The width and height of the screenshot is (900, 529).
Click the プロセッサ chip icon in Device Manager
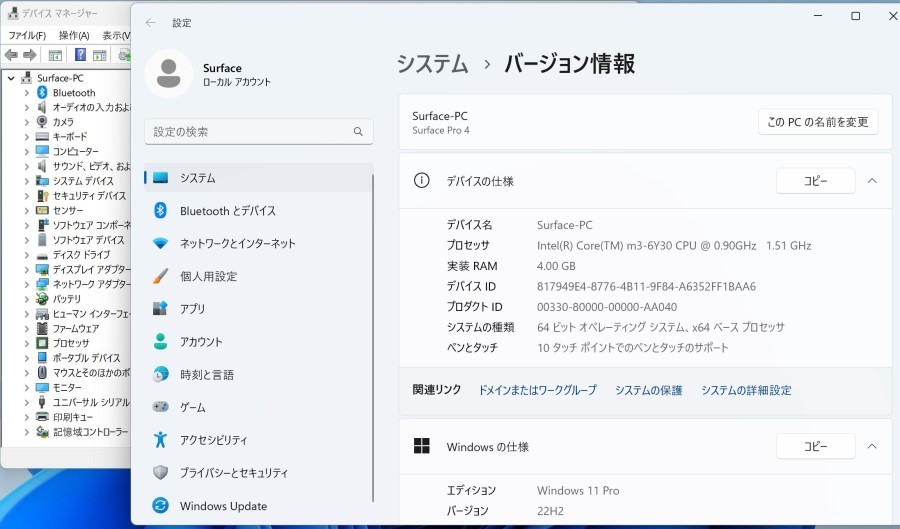click(x=42, y=343)
